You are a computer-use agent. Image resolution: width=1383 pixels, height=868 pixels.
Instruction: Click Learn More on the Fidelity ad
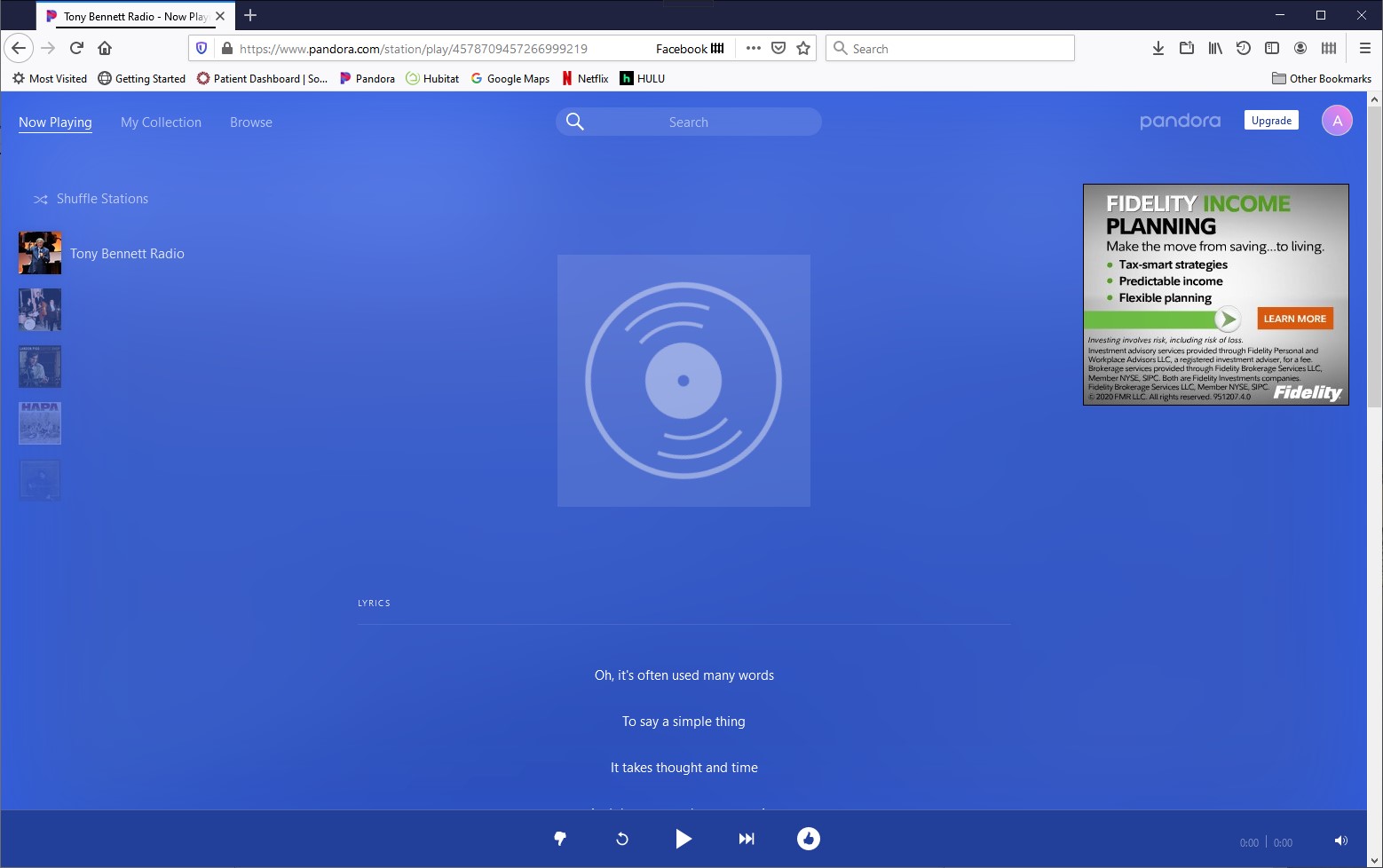point(1294,318)
